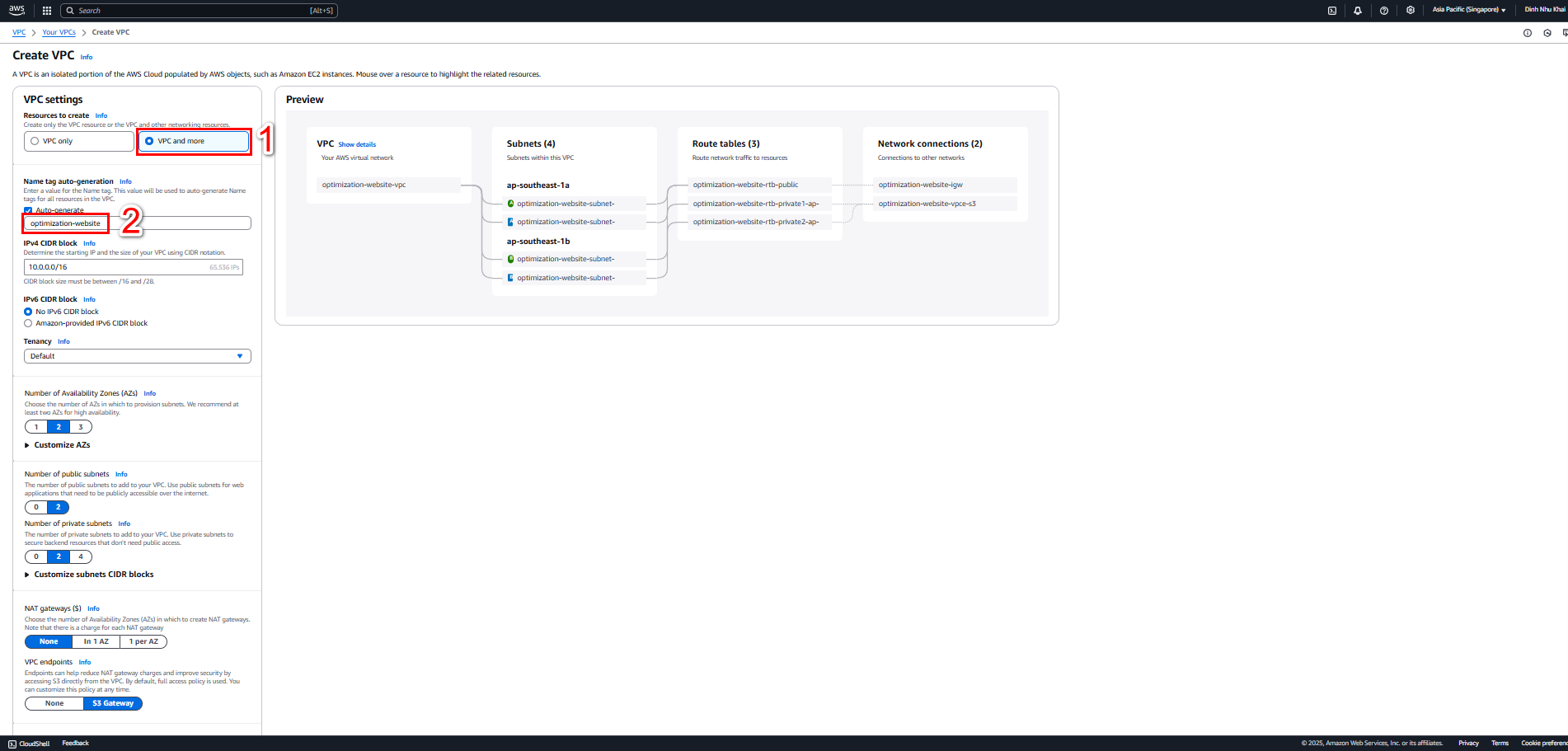Open the services grid menu icon
This screenshot has height=751, width=1568.
pos(47,11)
